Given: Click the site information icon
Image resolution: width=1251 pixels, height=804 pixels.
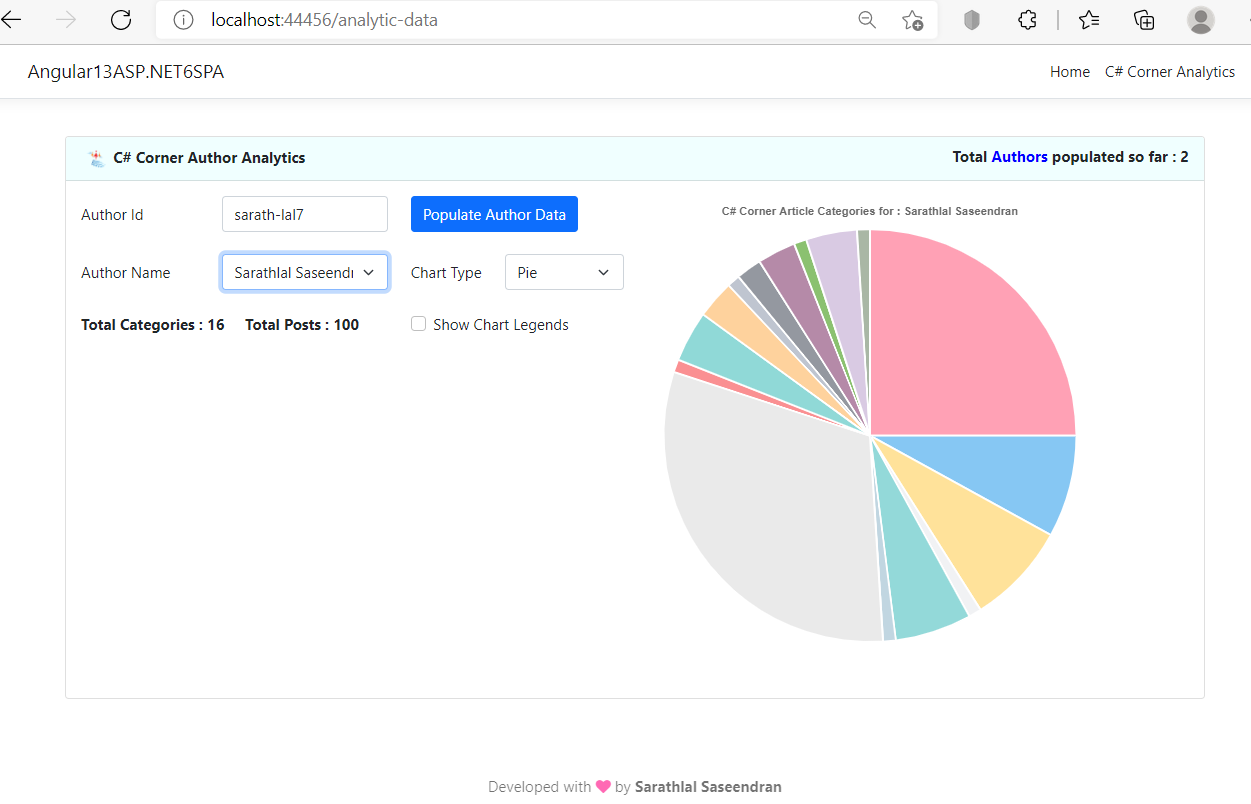Looking at the screenshot, I should tap(182, 20).
